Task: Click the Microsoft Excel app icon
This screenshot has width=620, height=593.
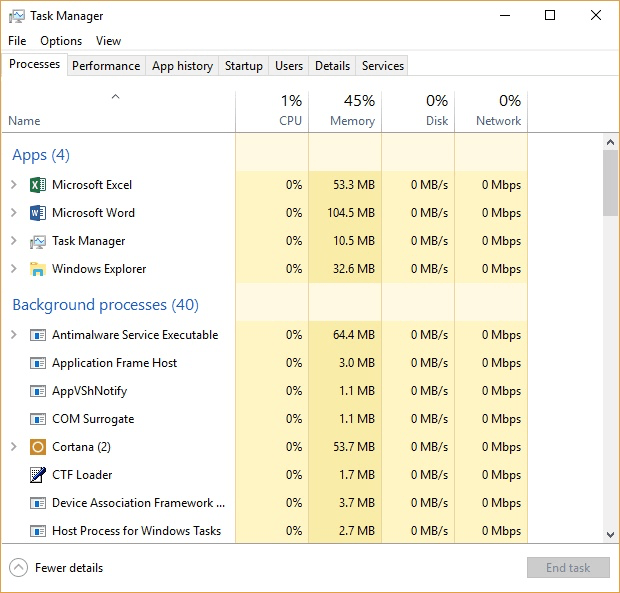Action: [38, 185]
